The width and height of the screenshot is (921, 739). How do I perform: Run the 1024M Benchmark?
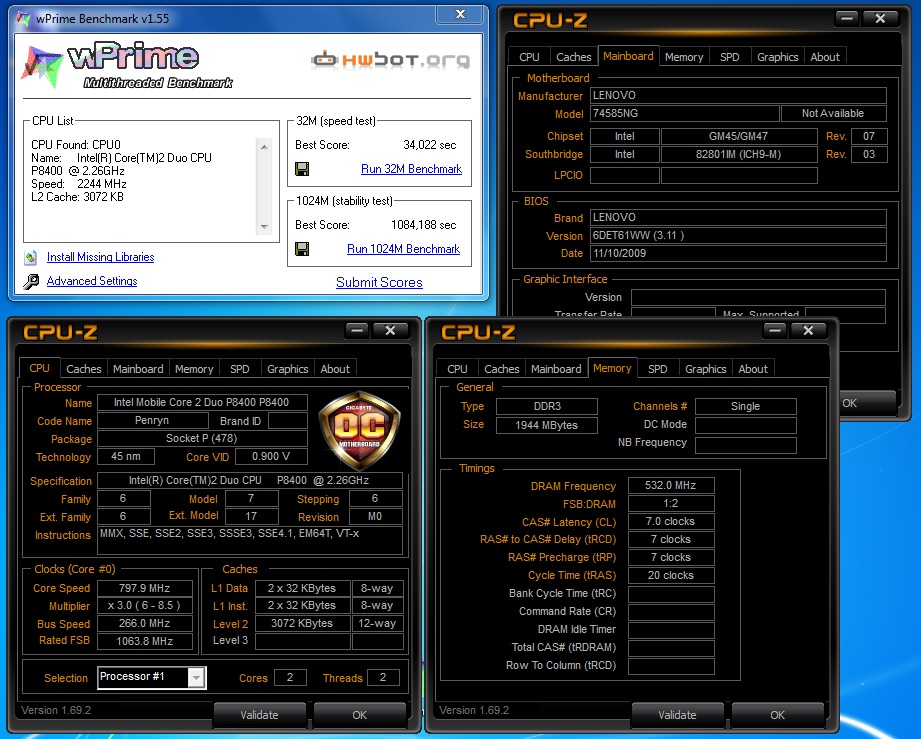[x=404, y=249]
